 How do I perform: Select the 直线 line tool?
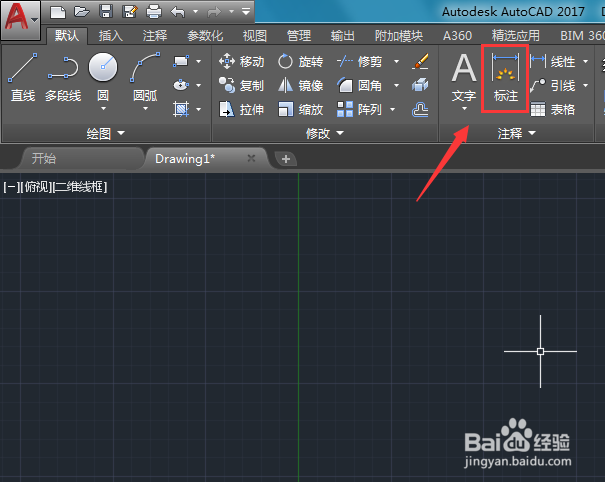[x=23, y=77]
